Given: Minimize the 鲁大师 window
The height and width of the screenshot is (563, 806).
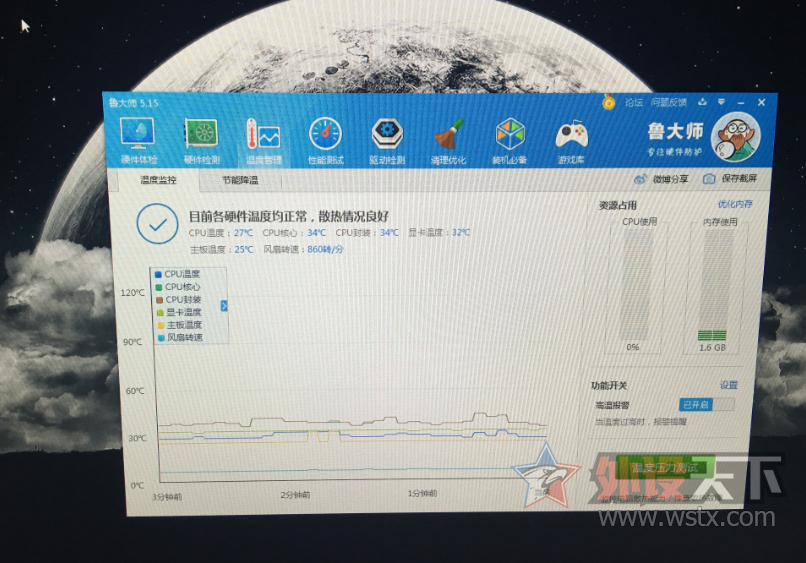Looking at the screenshot, I should click(741, 103).
